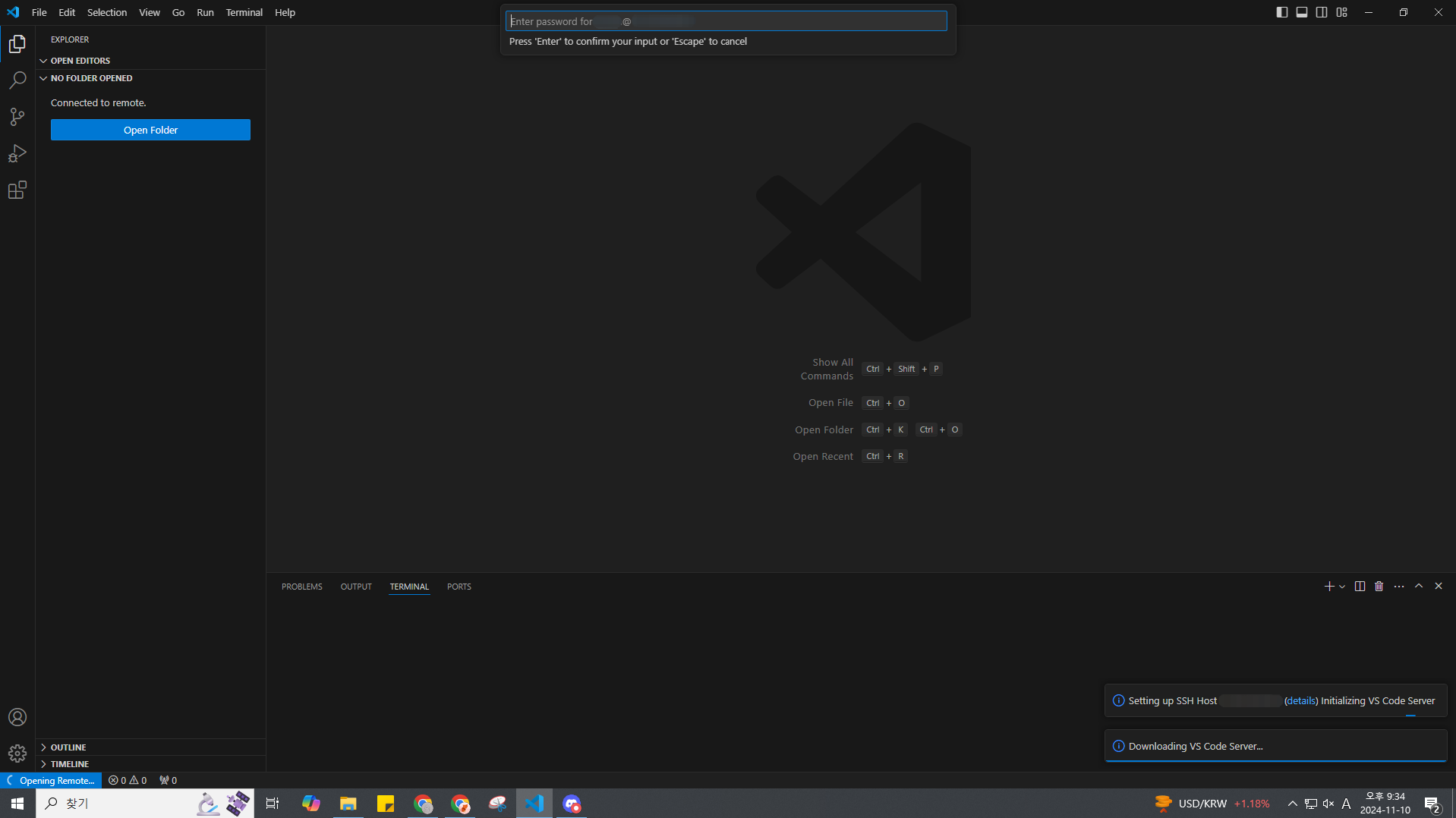This screenshot has height=818, width=1456.
Task: Close the terminal panel
Action: click(x=1439, y=587)
